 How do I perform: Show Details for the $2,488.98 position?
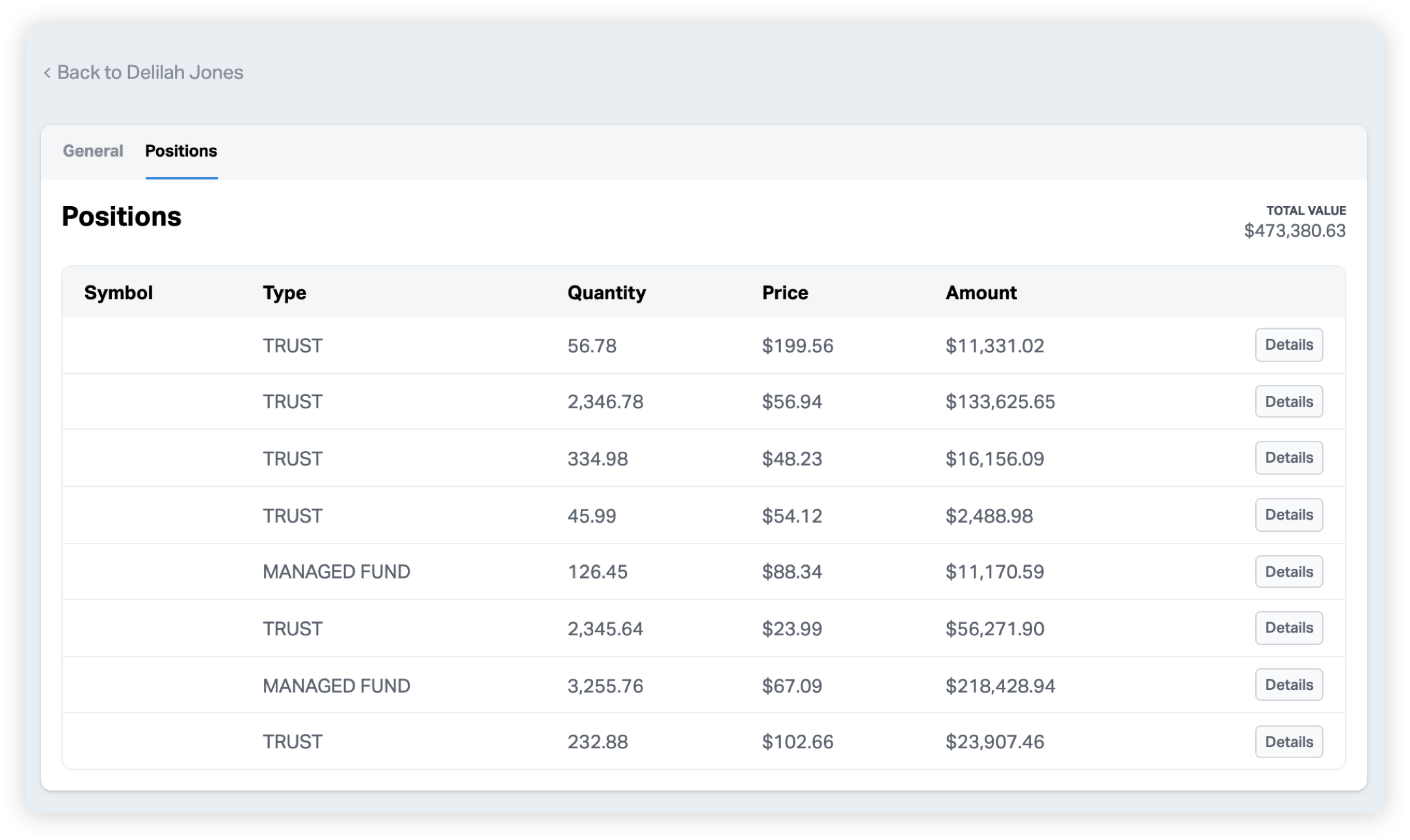pyautogui.click(x=1288, y=515)
